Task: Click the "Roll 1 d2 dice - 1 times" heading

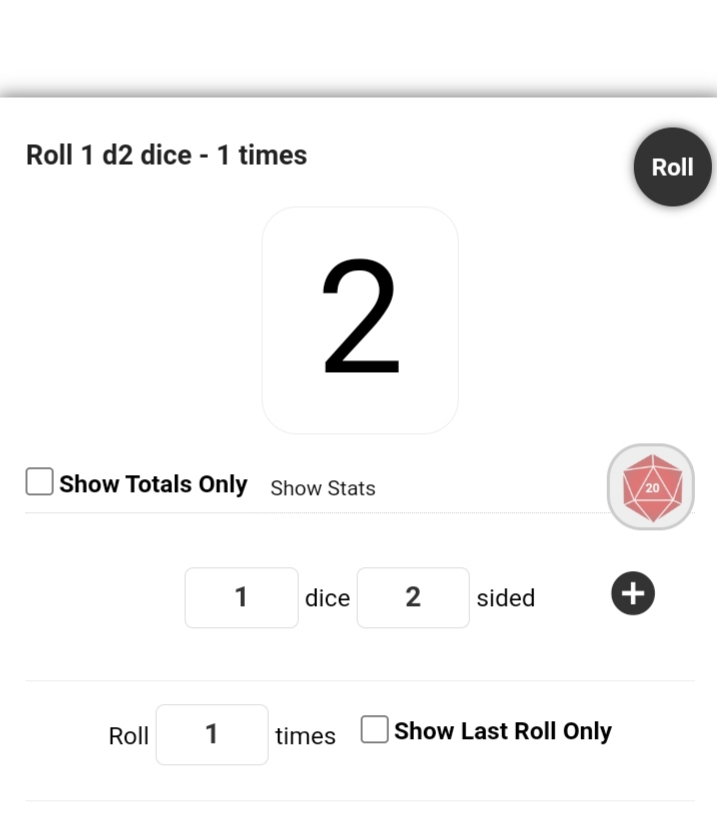Action: [166, 156]
